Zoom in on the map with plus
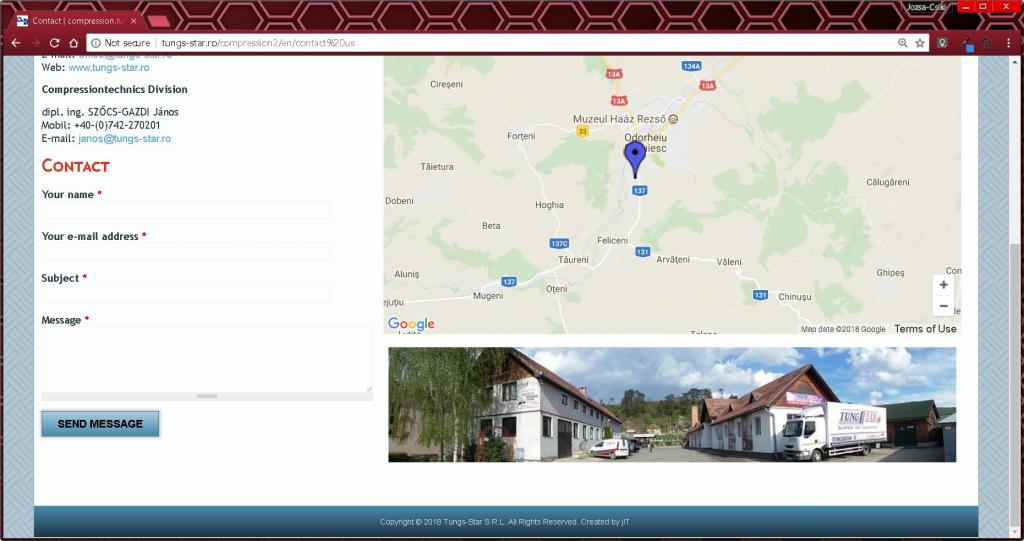The height and width of the screenshot is (541, 1024). [x=943, y=285]
